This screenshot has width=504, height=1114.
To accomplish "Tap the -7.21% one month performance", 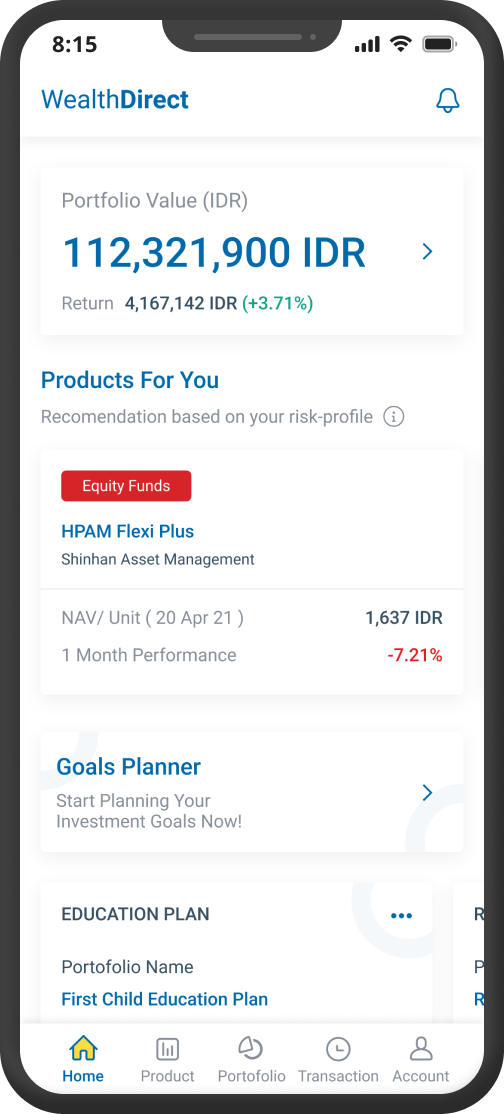I will coord(415,655).
